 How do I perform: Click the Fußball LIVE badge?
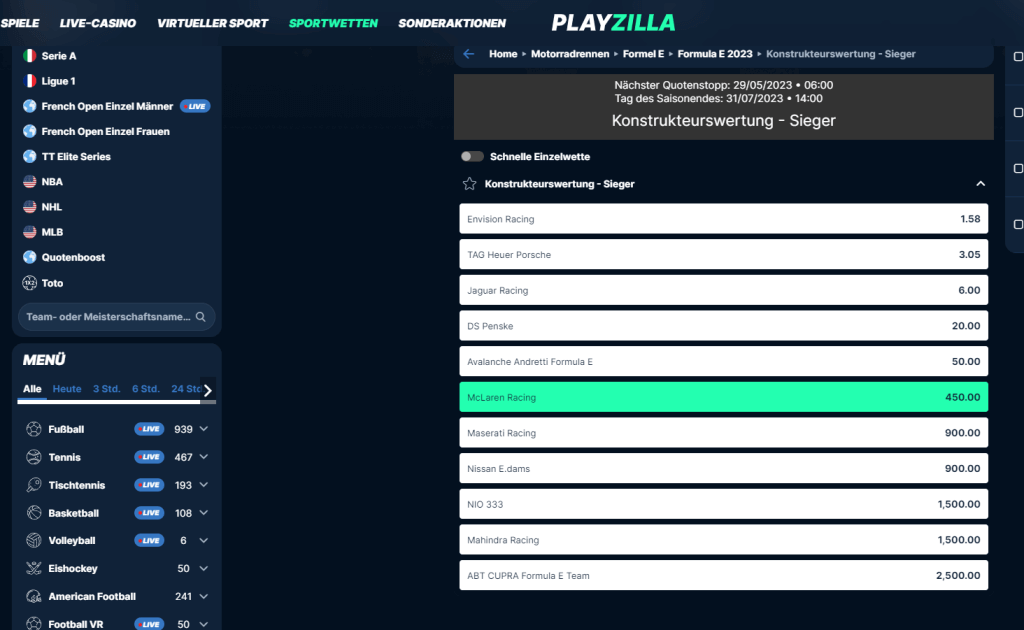(149, 429)
